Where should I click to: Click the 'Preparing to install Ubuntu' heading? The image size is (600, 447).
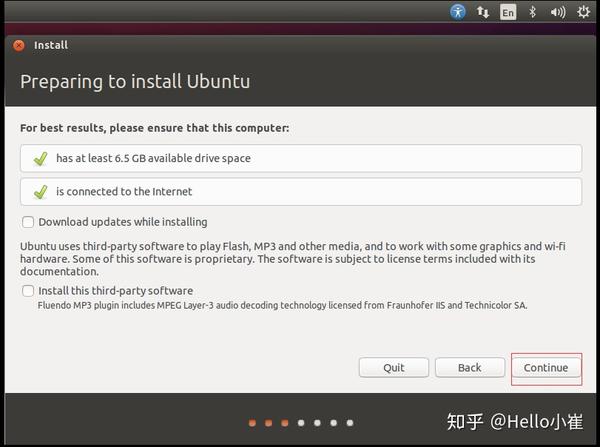(135, 82)
